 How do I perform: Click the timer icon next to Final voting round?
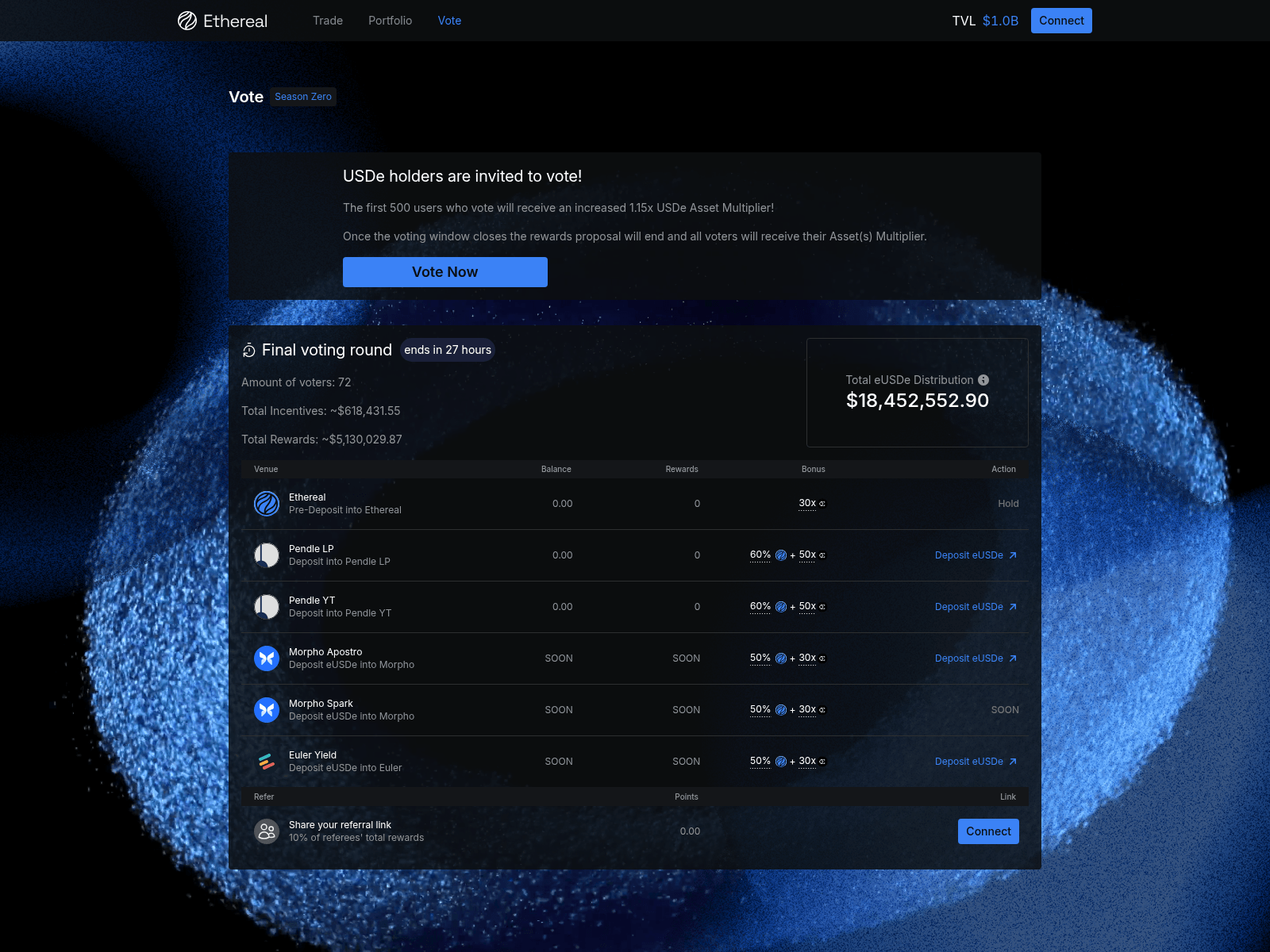pyautogui.click(x=248, y=350)
